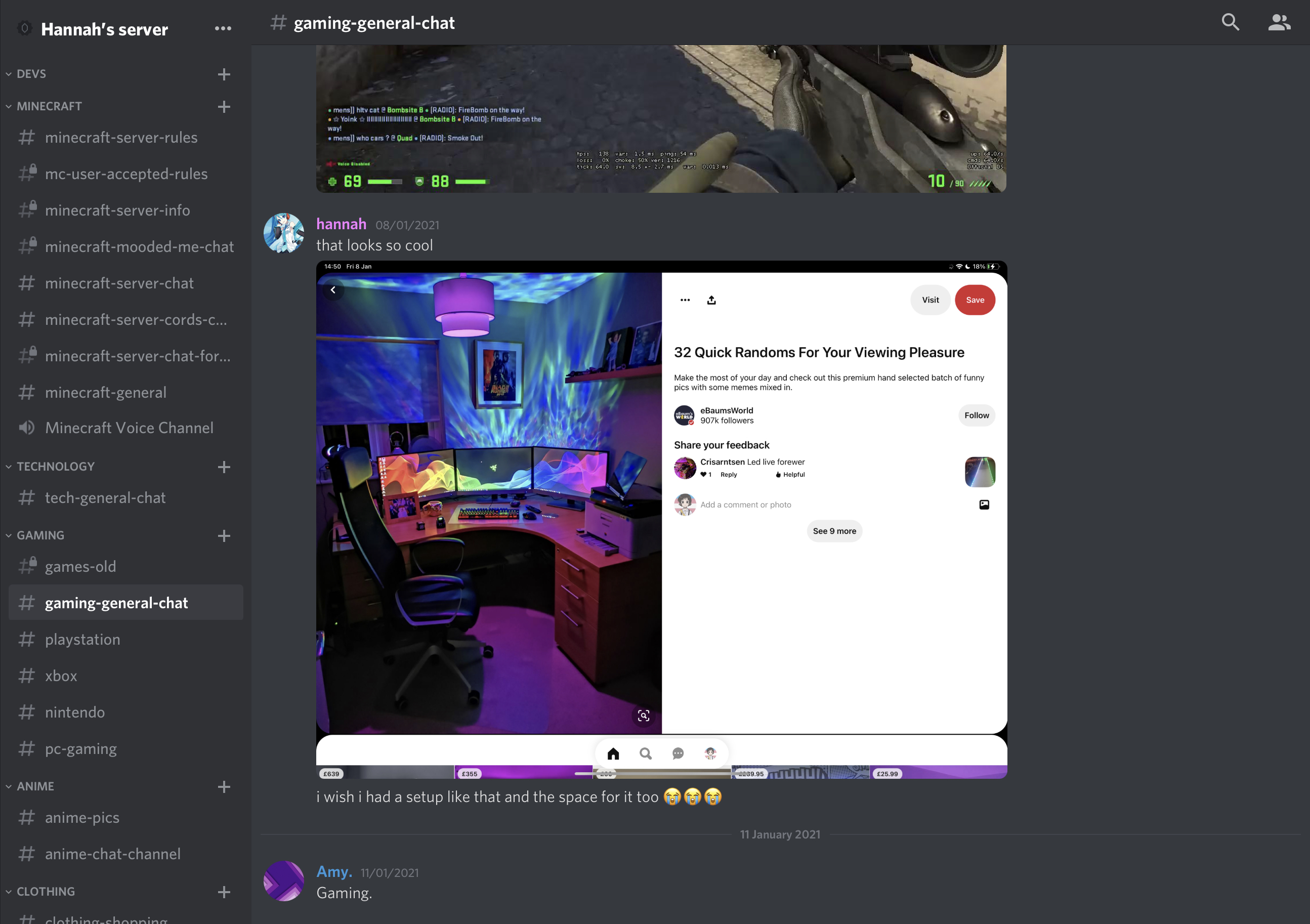This screenshot has width=1310, height=924.
Task: Add a channel under the ANIME category
Action: [x=224, y=787]
